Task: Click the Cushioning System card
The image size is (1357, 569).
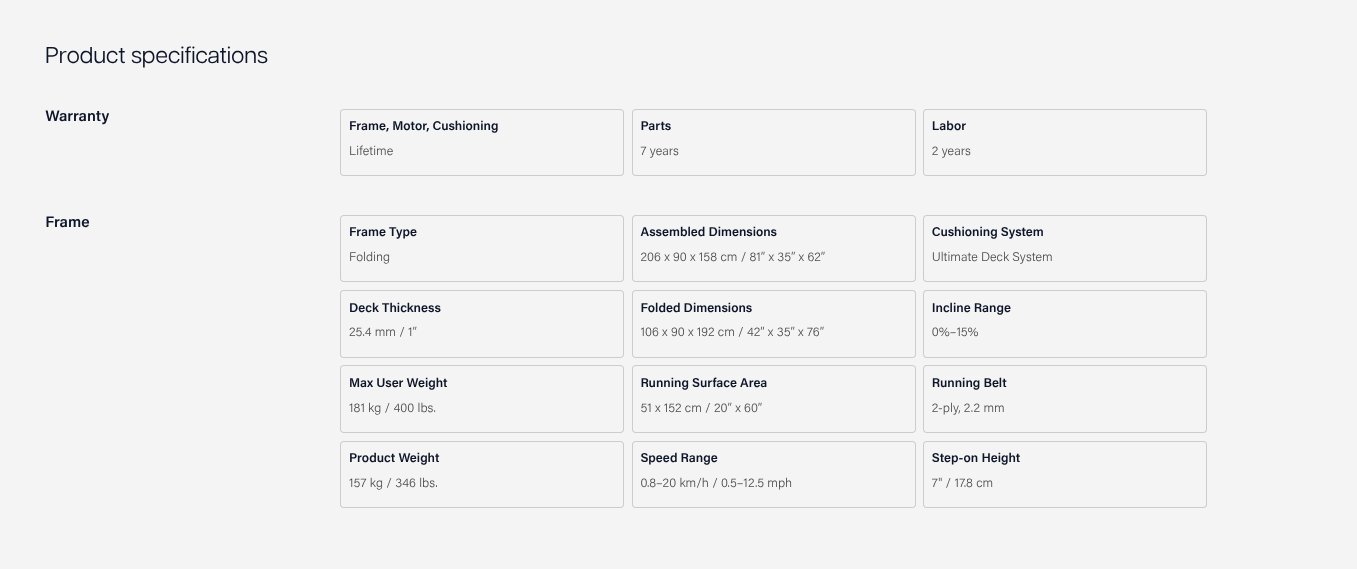Action: (x=1064, y=248)
